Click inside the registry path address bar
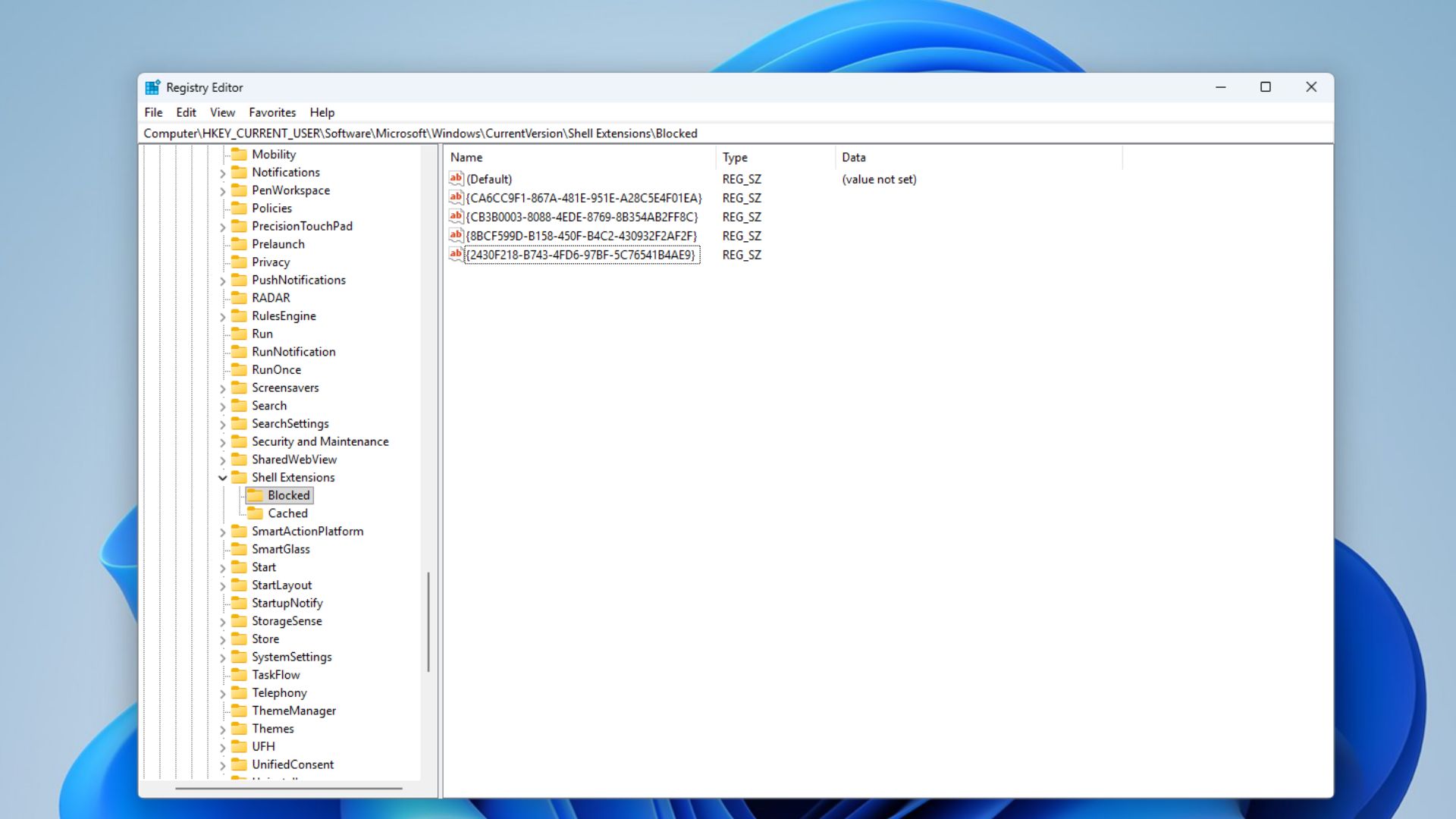This screenshot has height=819, width=1456. (607, 133)
